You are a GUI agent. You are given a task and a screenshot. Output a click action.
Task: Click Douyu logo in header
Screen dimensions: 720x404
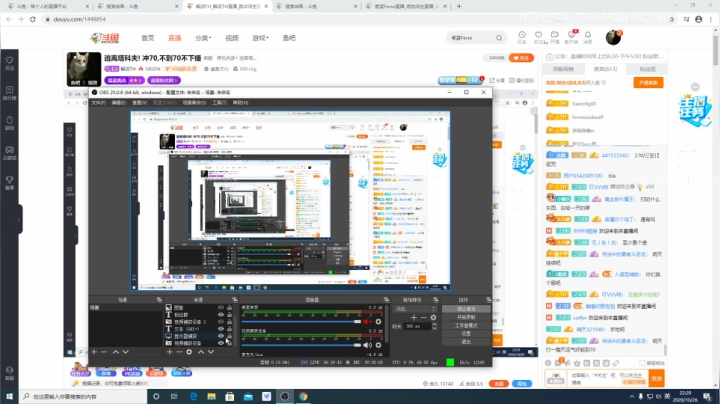(x=105, y=38)
